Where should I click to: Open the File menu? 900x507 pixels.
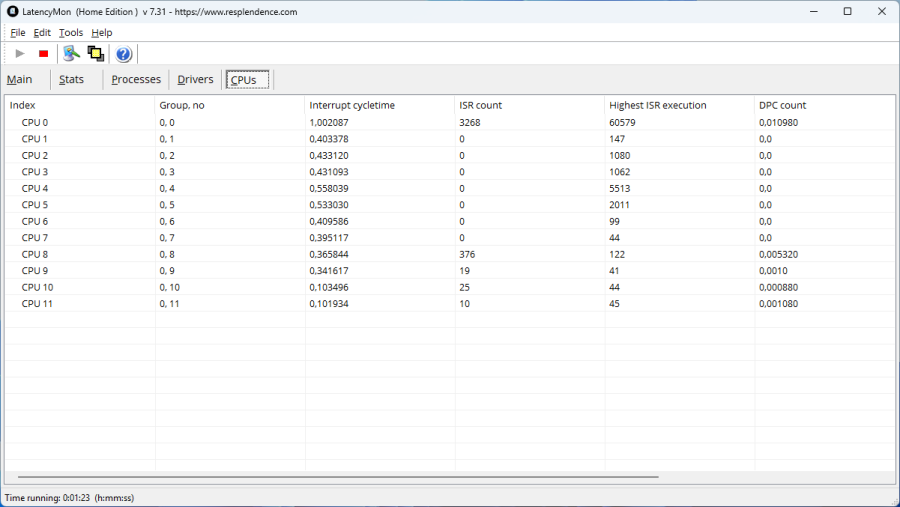pyautogui.click(x=18, y=33)
